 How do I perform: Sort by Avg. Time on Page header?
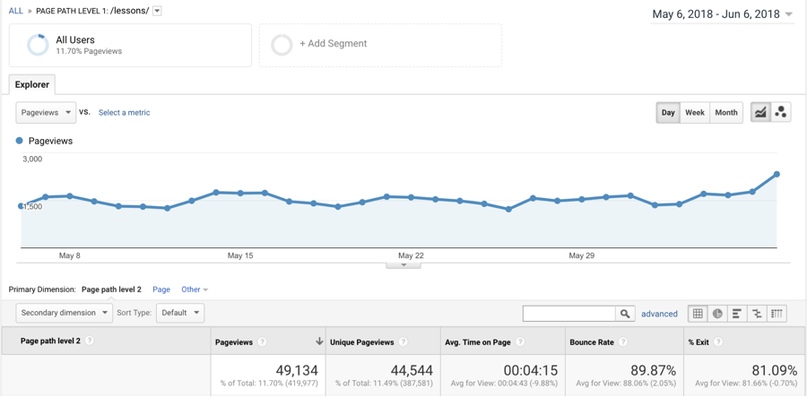(x=478, y=342)
